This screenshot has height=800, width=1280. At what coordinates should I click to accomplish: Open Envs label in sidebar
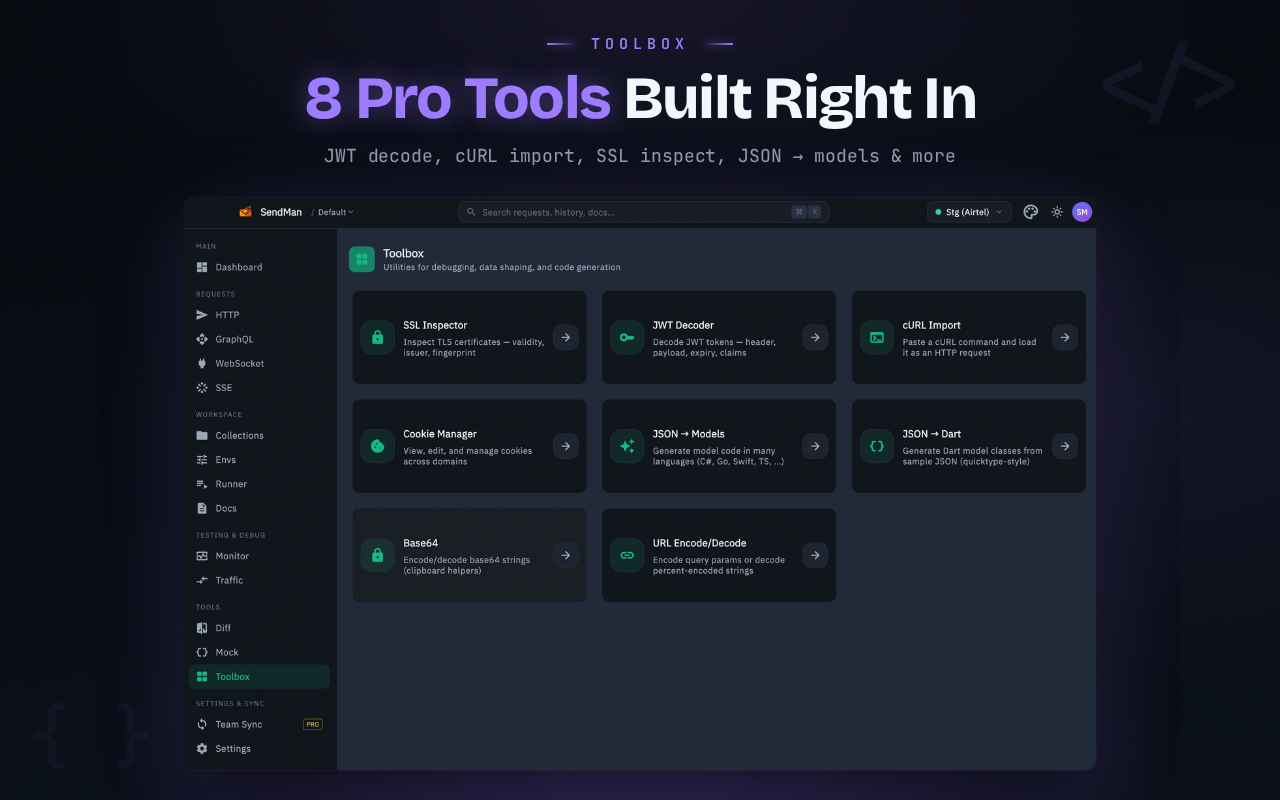(x=226, y=460)
